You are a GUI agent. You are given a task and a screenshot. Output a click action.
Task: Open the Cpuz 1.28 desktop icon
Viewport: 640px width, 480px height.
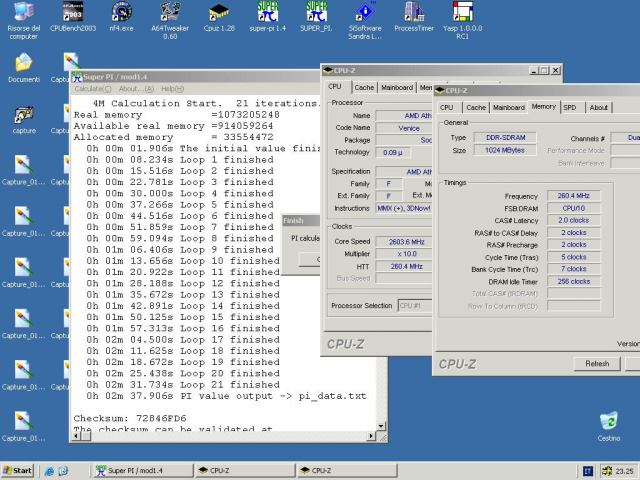click(219, 17)
